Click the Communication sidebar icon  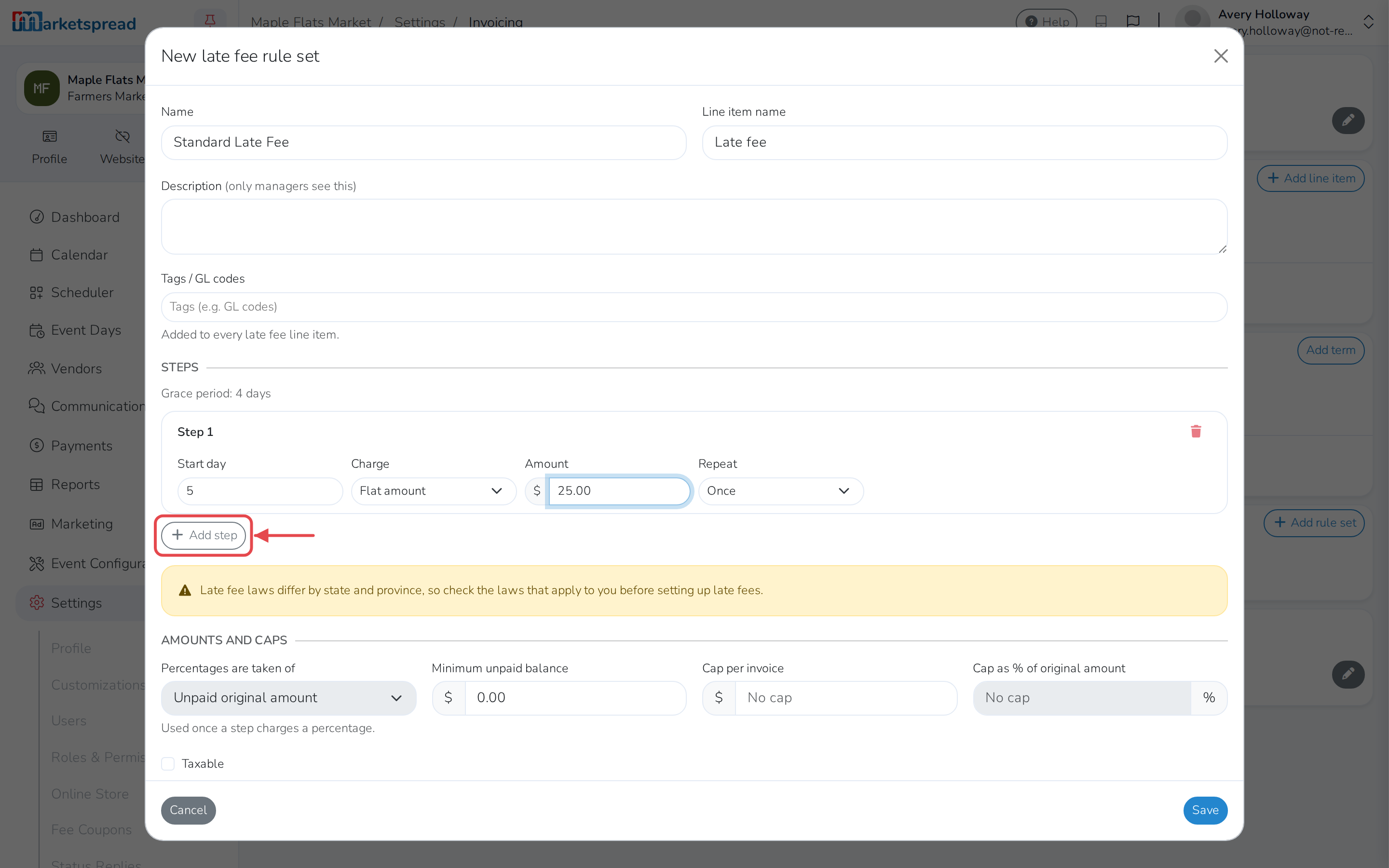coord(37,406)
